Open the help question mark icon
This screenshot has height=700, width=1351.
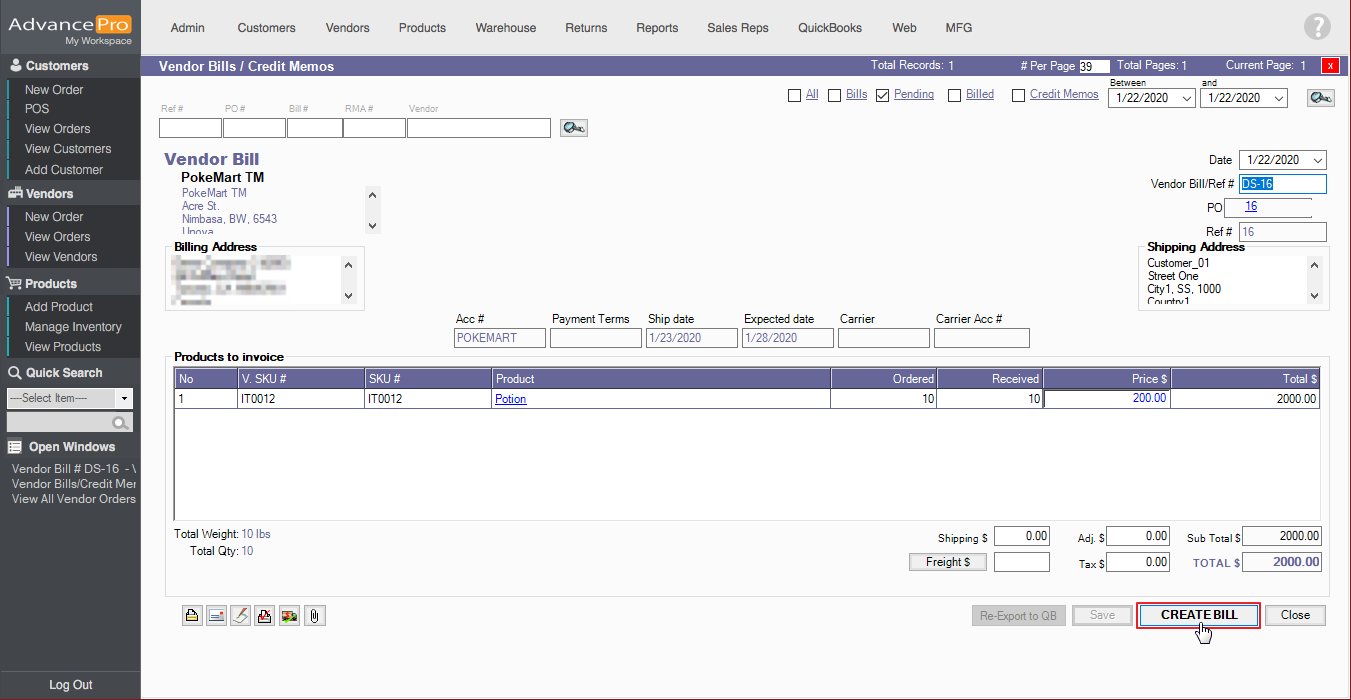(x=1317, y=28)
